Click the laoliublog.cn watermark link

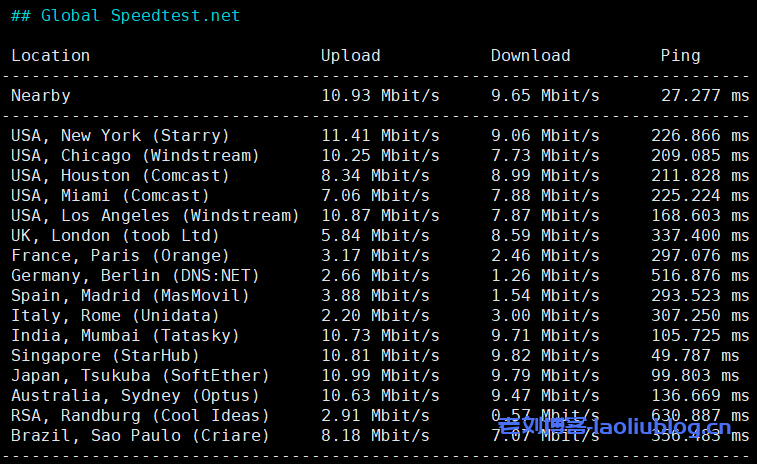pos(614,430)
